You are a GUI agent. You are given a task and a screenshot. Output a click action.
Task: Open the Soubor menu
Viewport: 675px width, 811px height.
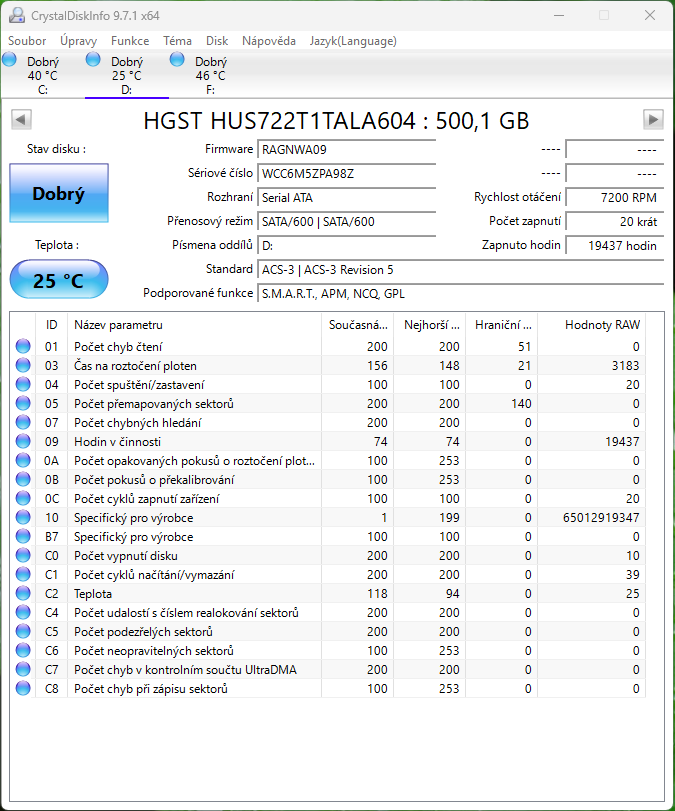point(27,41)
